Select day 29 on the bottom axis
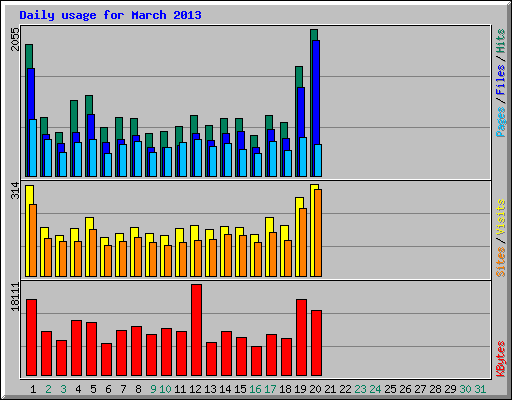Screen dimensions: 512x400 pyautogui.click(x=450, y=389)
